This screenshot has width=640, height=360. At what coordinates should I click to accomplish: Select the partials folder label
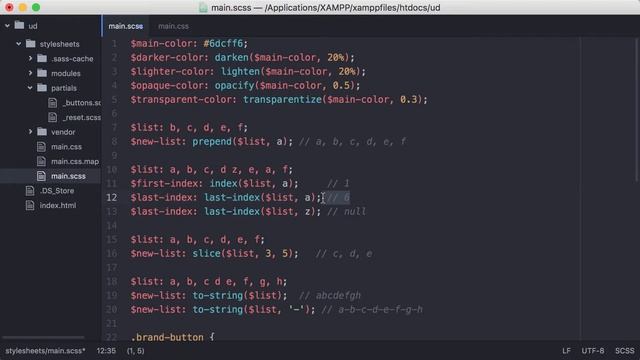pos(64,88)
